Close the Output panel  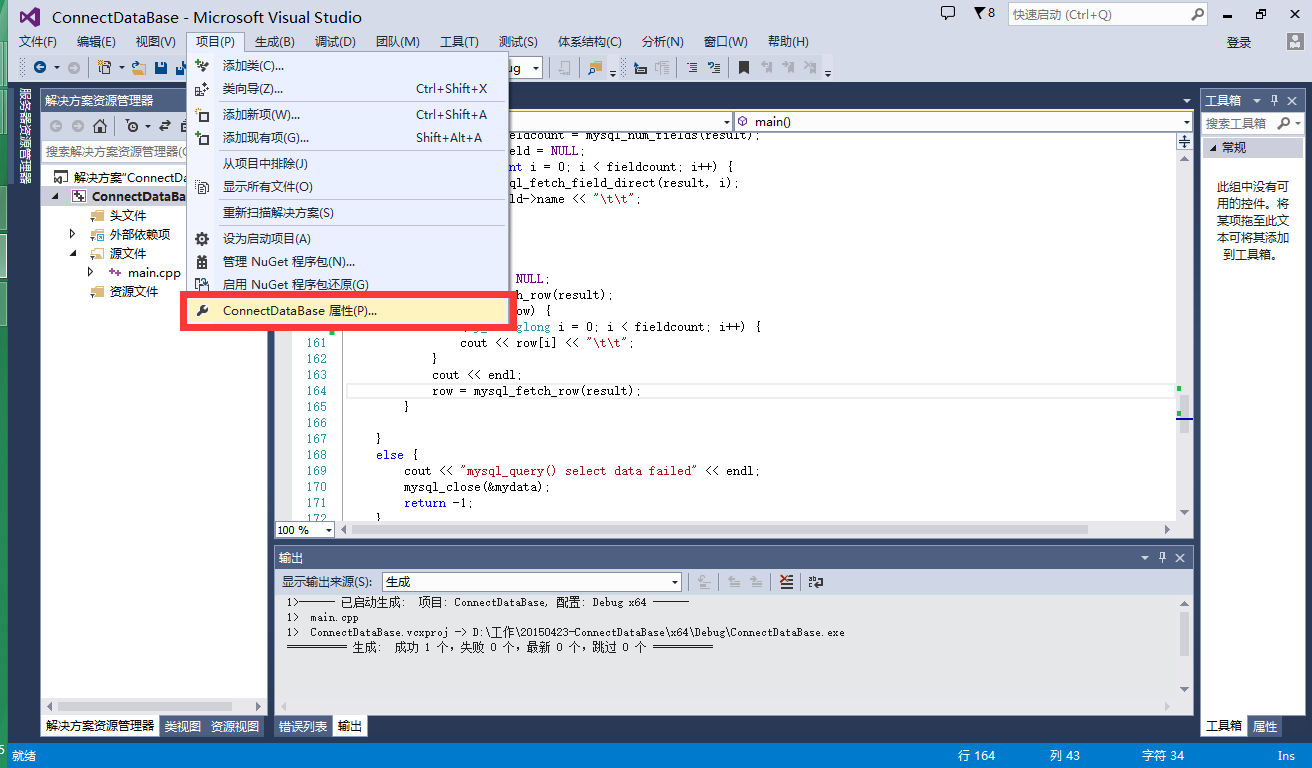pyautogui.click(x=1180, y=557)
